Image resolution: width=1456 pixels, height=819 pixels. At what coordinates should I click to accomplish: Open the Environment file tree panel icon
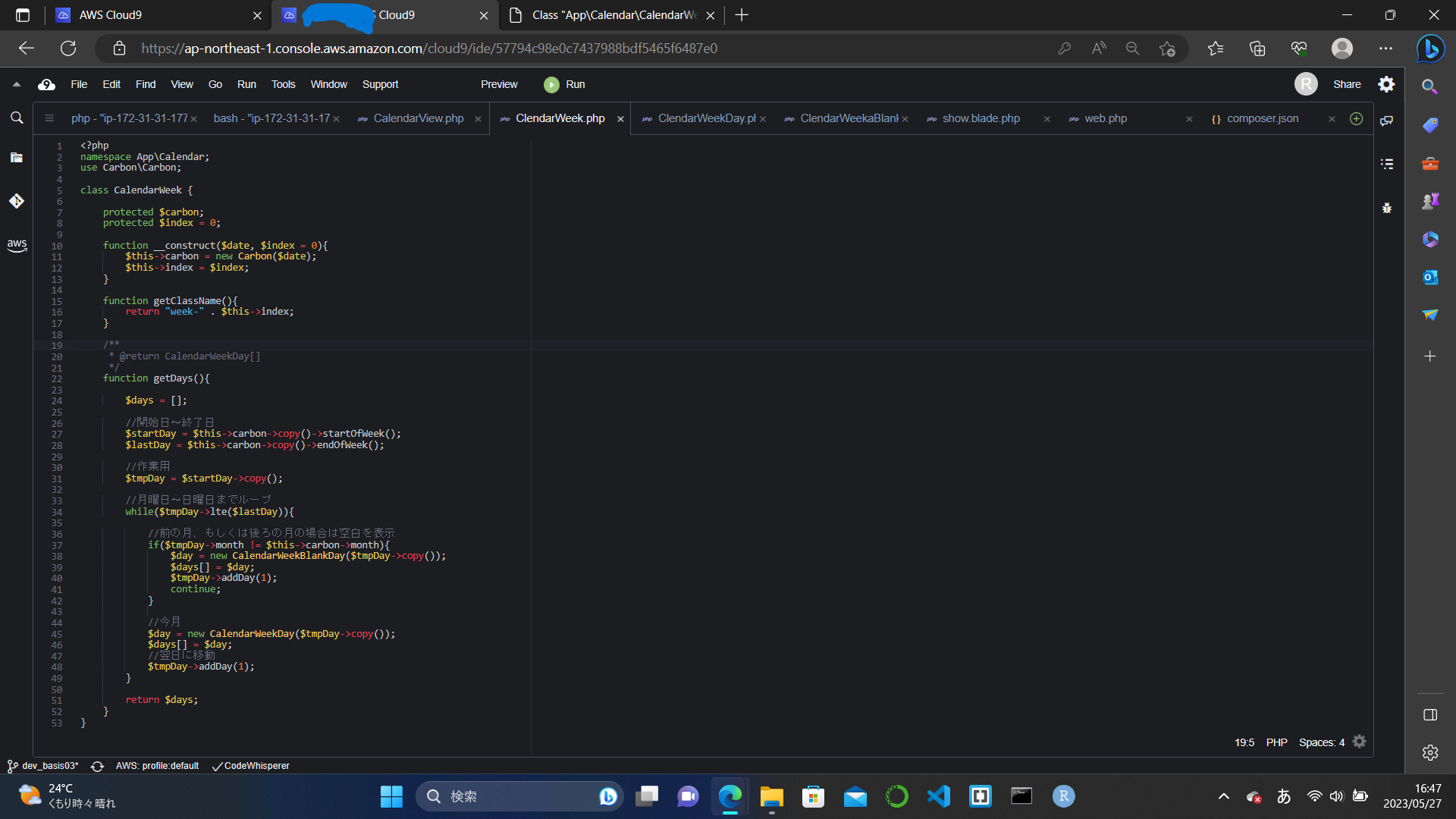pyautogui.click(x=17, y=158)
